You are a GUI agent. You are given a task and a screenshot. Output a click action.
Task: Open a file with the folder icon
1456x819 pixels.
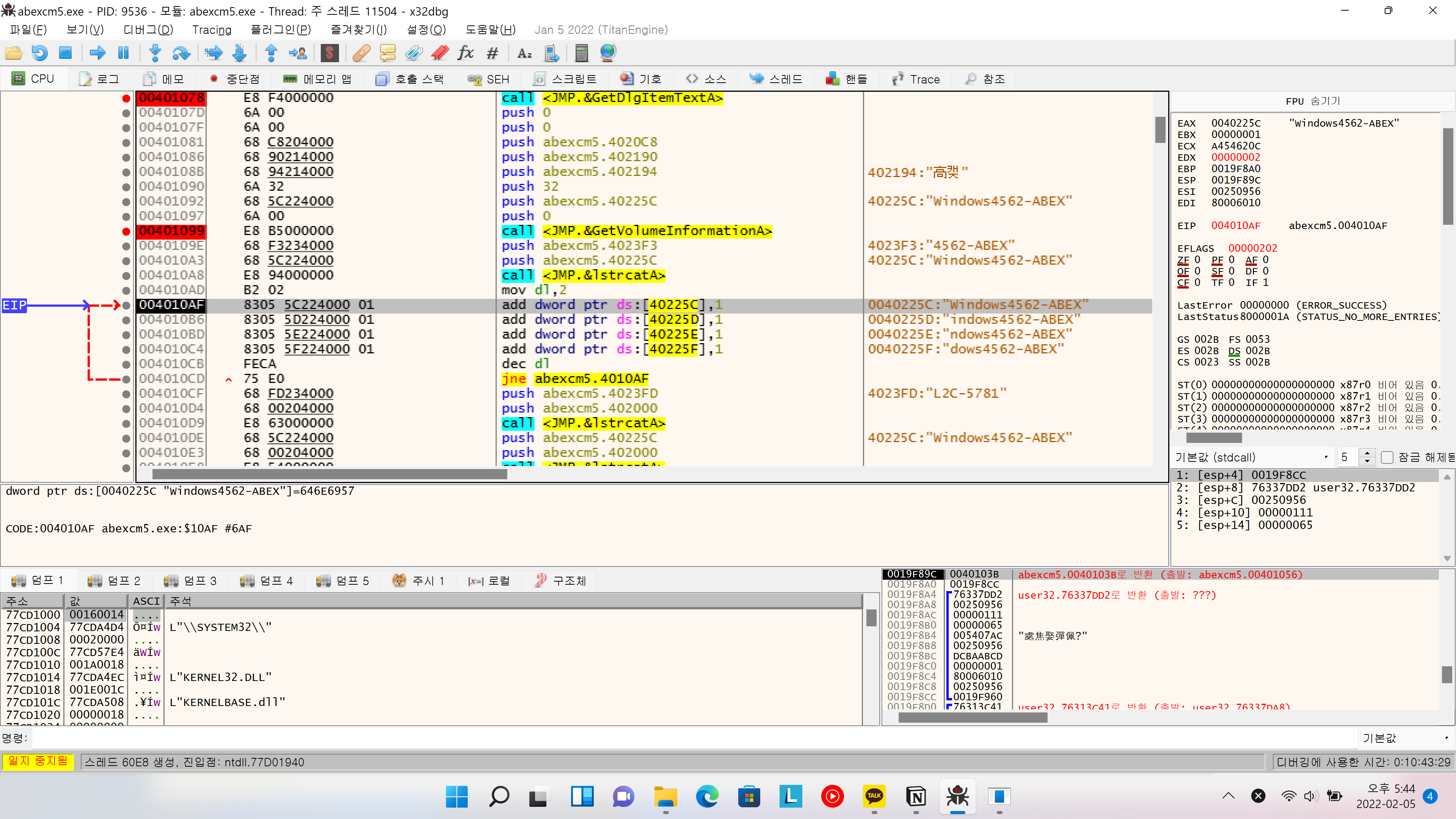click(x=13, y=53)
